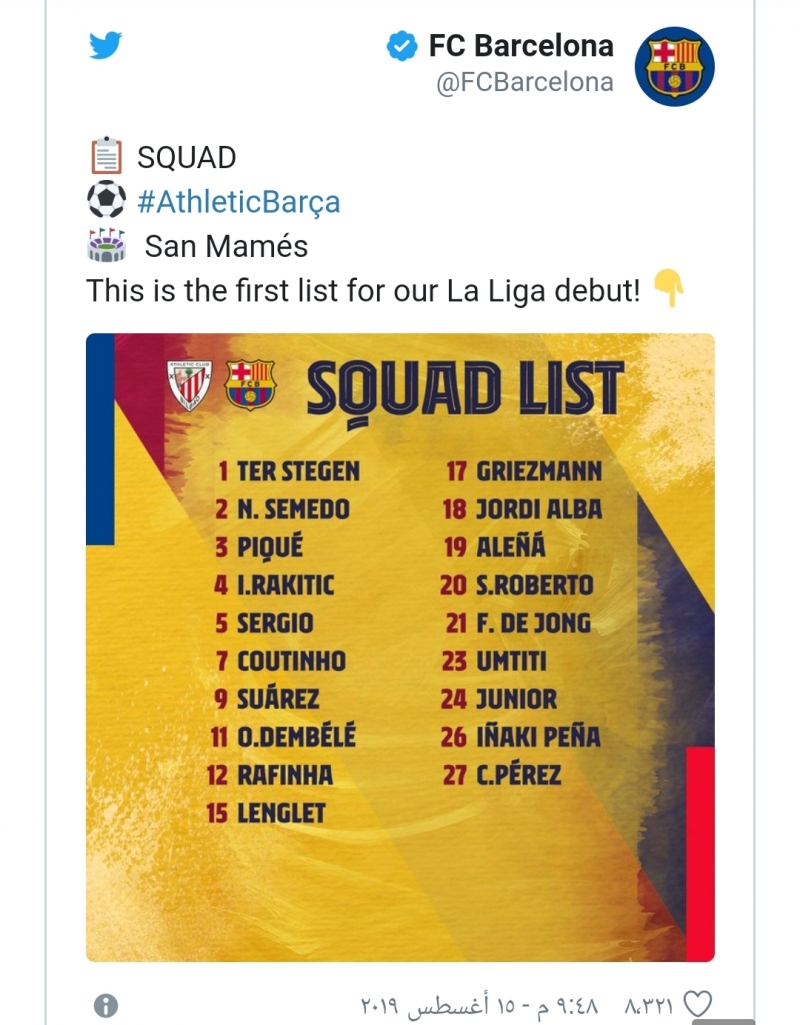This screenshot has height=1025, width=800.
Task: Click the @FCBarcelona handle
Action: [x=525, y=82]
